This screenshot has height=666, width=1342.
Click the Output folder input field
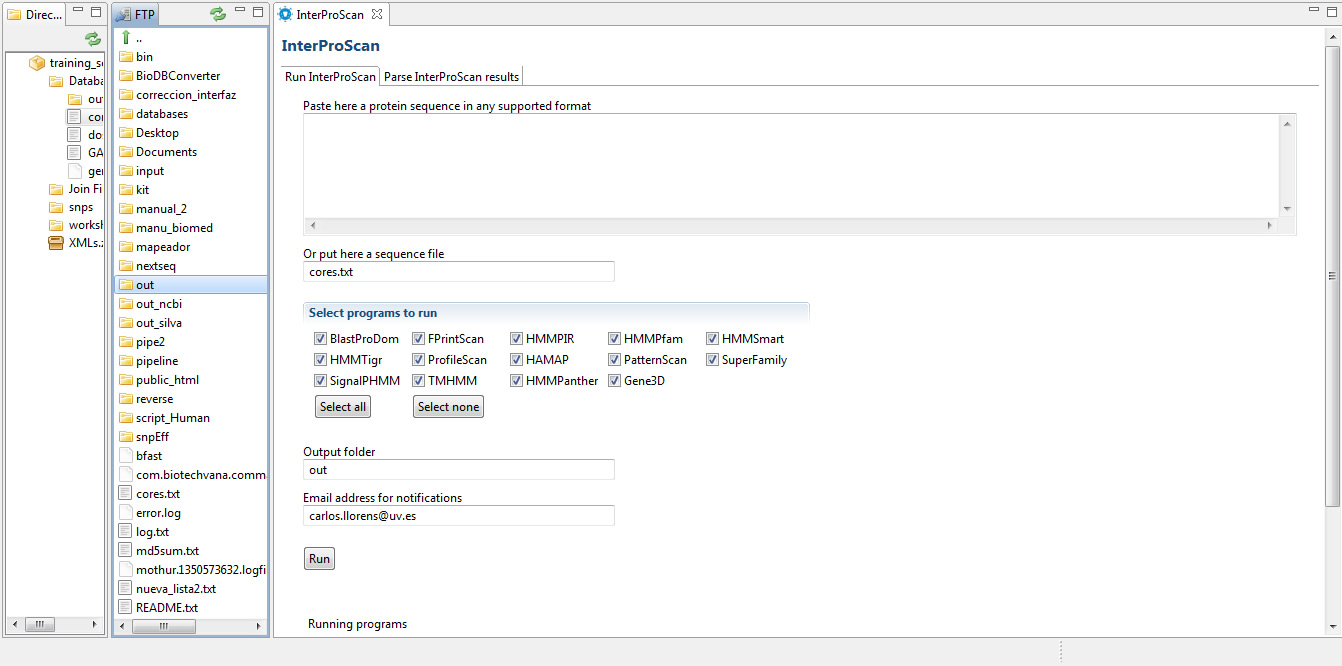(458, 470)
